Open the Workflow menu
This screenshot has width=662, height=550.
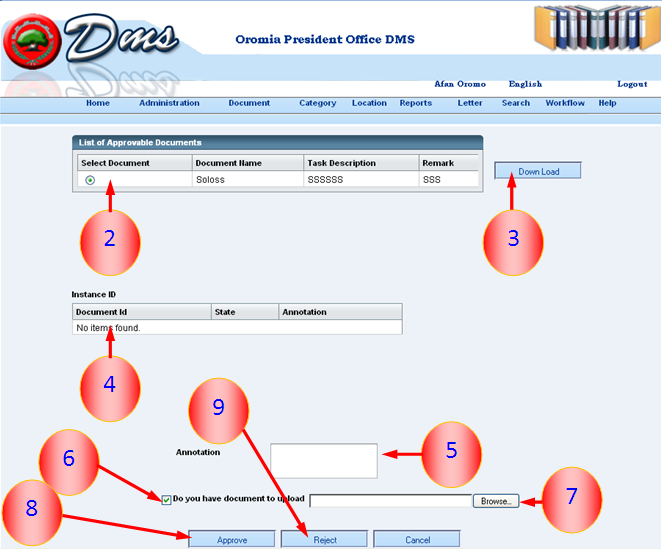tap(565, 103)
